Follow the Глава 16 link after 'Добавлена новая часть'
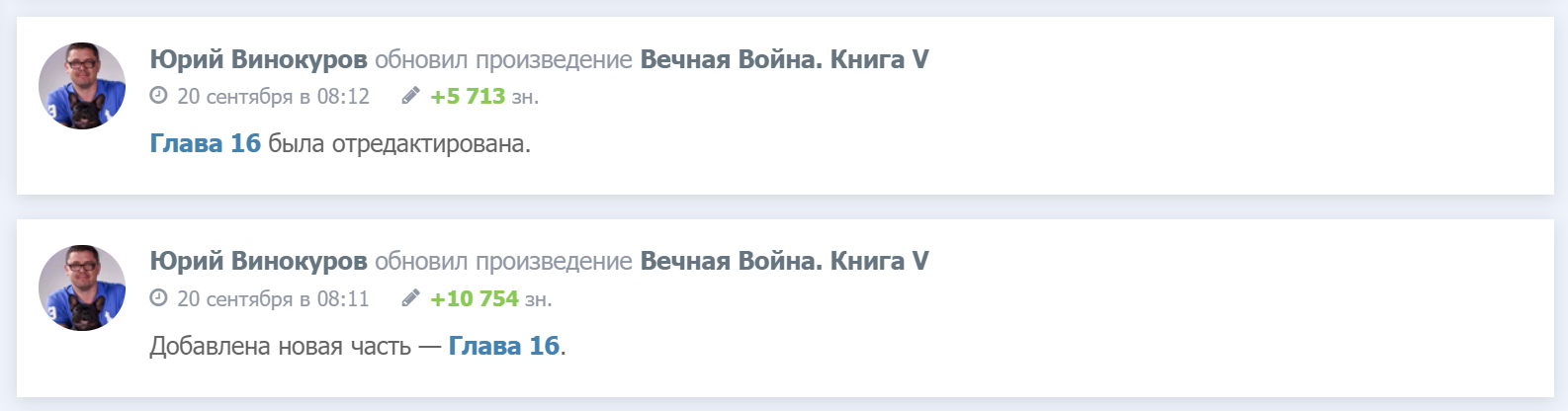The height and width of the screenshot is (411, 1568). [504, 346]
